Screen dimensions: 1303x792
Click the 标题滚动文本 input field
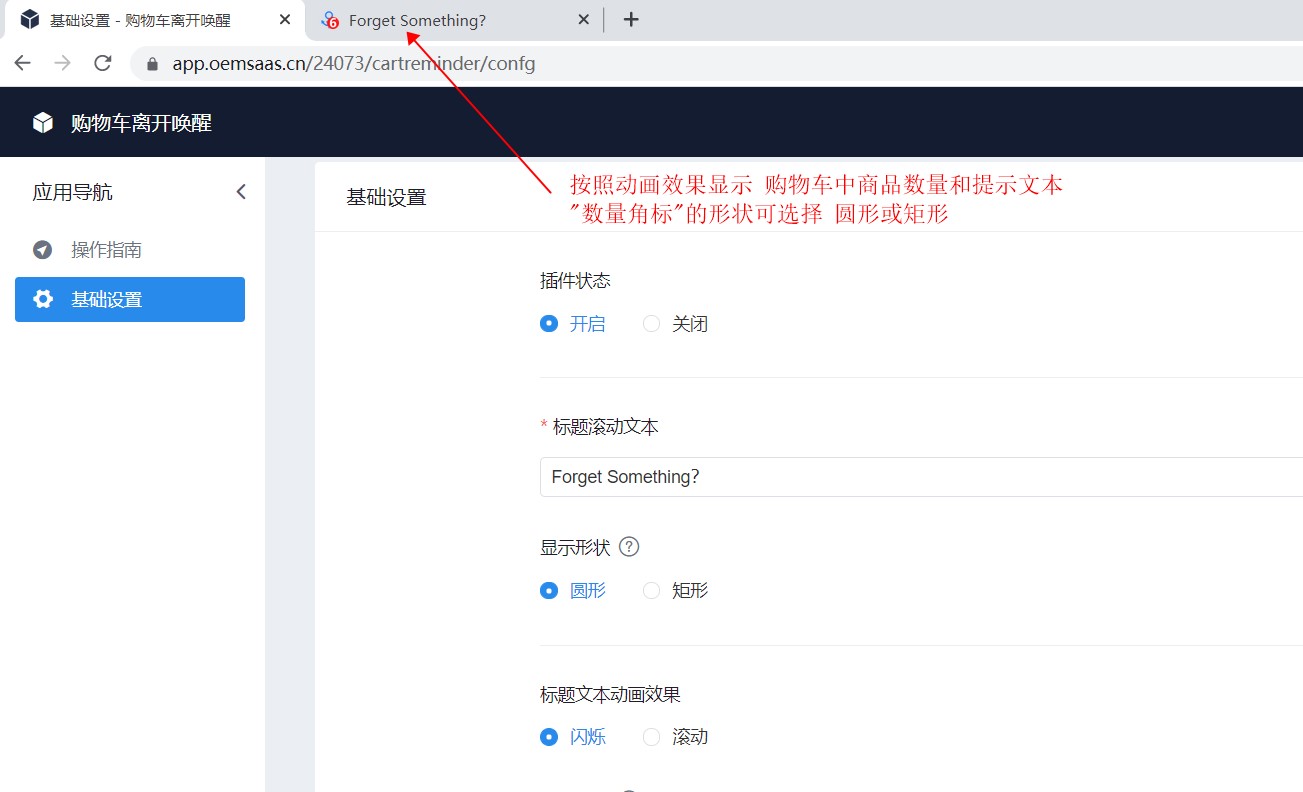921,477
